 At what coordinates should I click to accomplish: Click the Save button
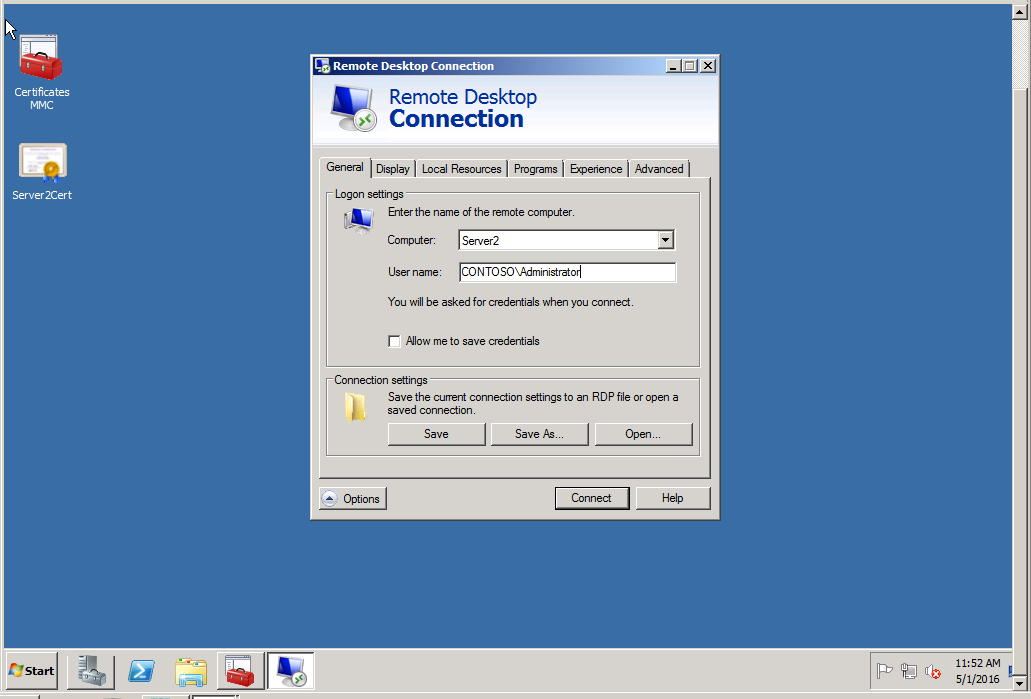pyautogui.click(x=436, y=434)
